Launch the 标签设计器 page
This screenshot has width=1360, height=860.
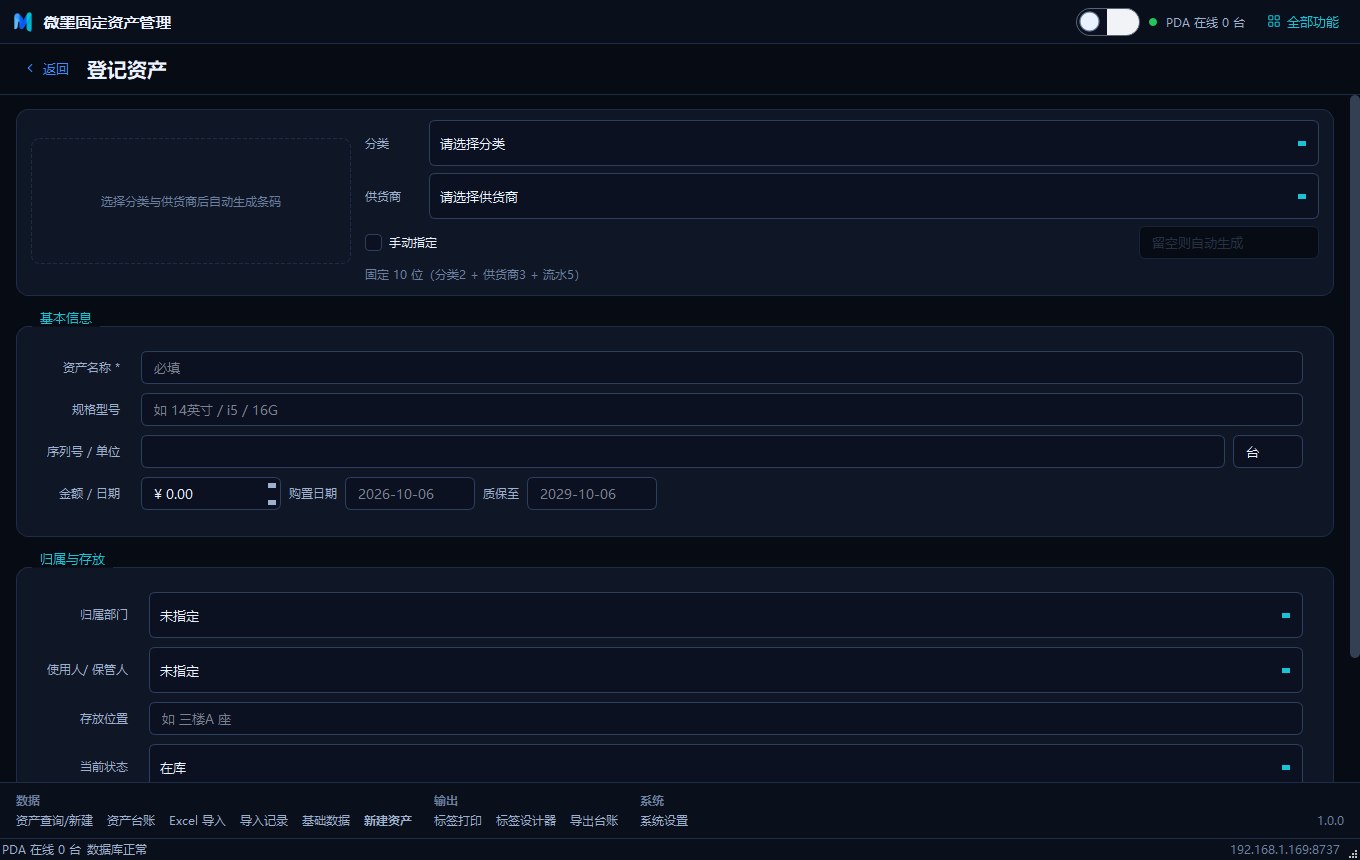(x=526, y=821)
